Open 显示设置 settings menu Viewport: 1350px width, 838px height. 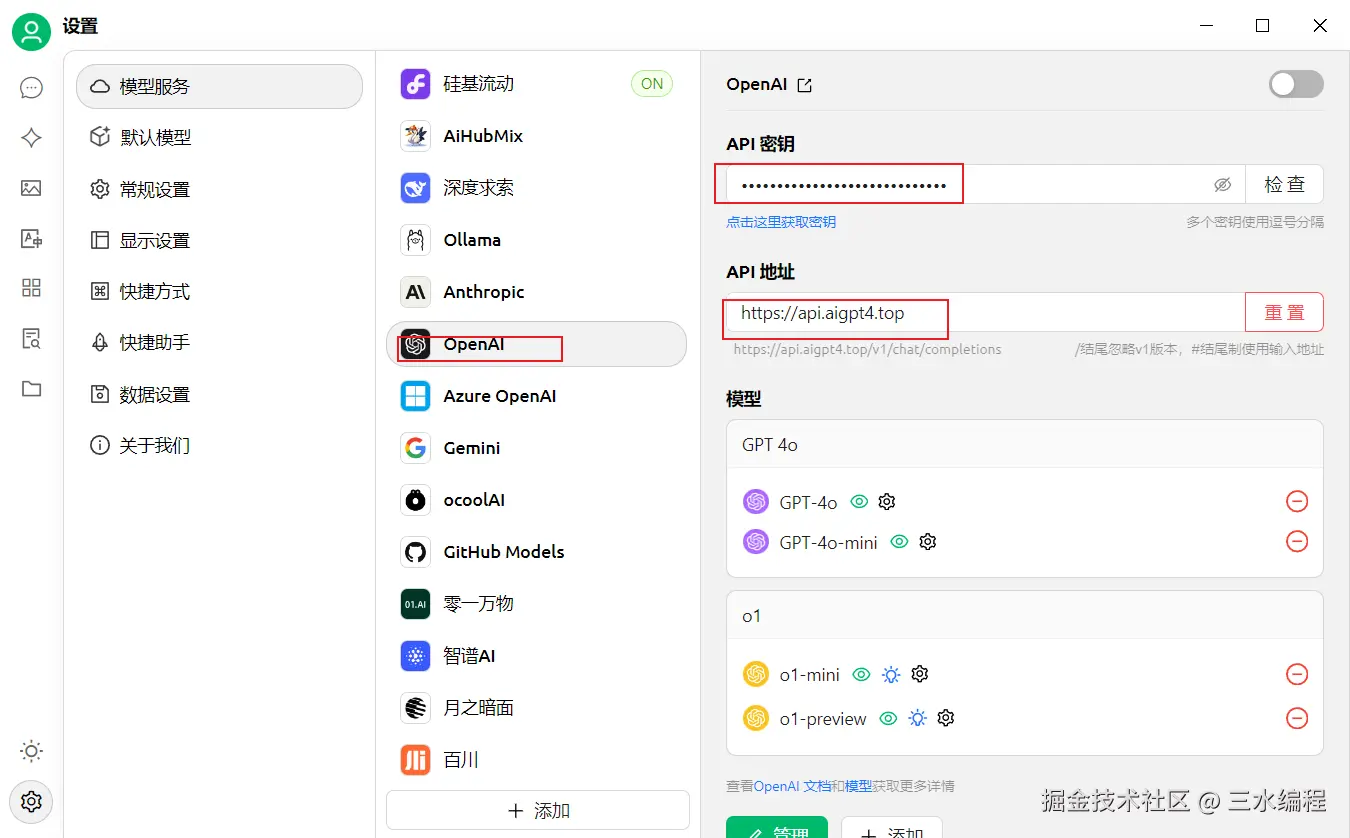pyautogui.click(x=219, y=240)
